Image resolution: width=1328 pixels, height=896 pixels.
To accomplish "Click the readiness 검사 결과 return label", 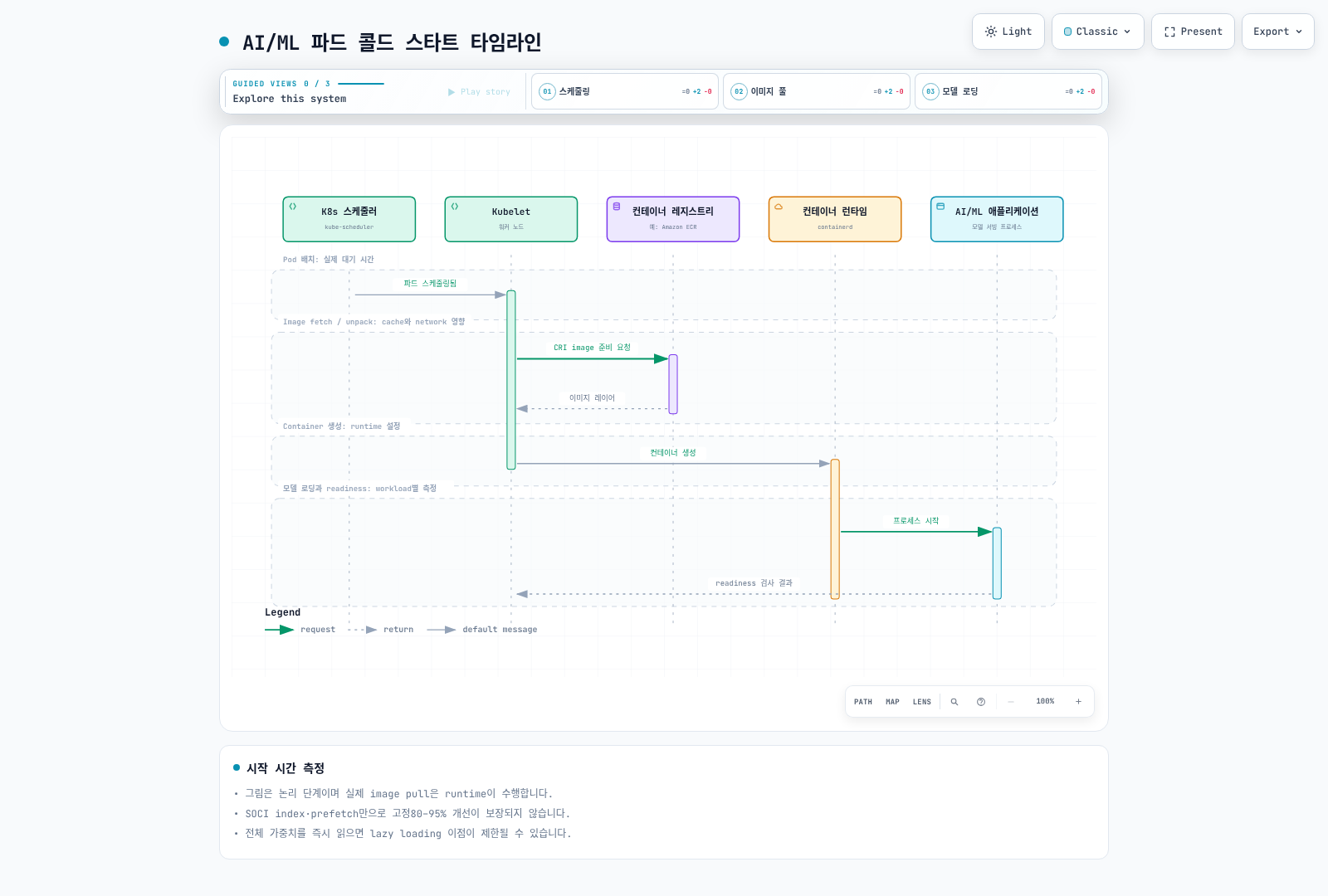I will tap(754, 583).
